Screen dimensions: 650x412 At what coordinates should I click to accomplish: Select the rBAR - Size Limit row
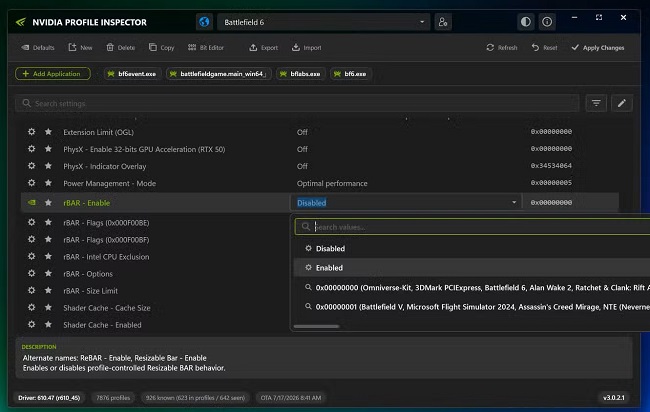pyautogui.click(x=155, y=291)
